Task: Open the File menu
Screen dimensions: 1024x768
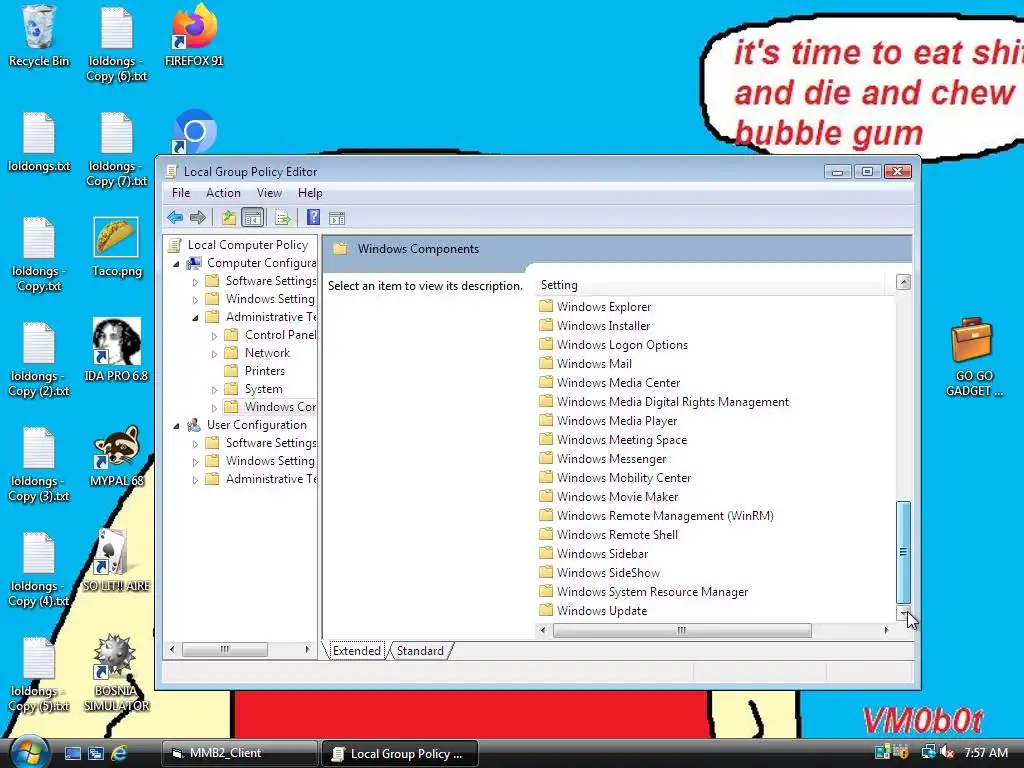Action: pyautogui.click(x=181, y=193)
